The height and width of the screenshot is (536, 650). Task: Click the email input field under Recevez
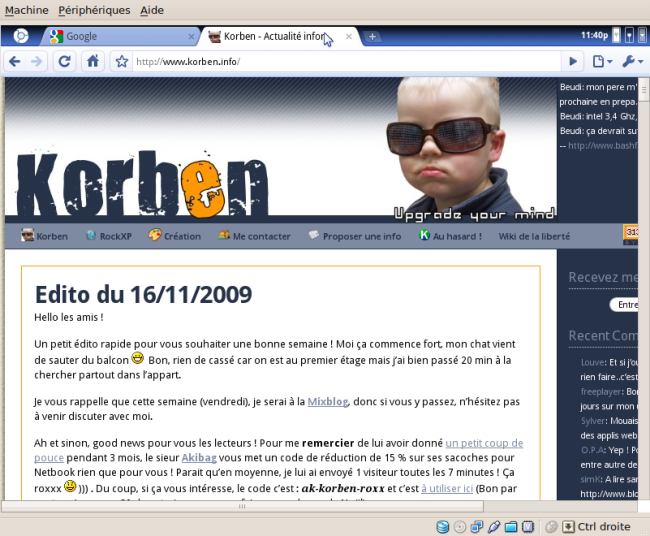pos(624,305)
